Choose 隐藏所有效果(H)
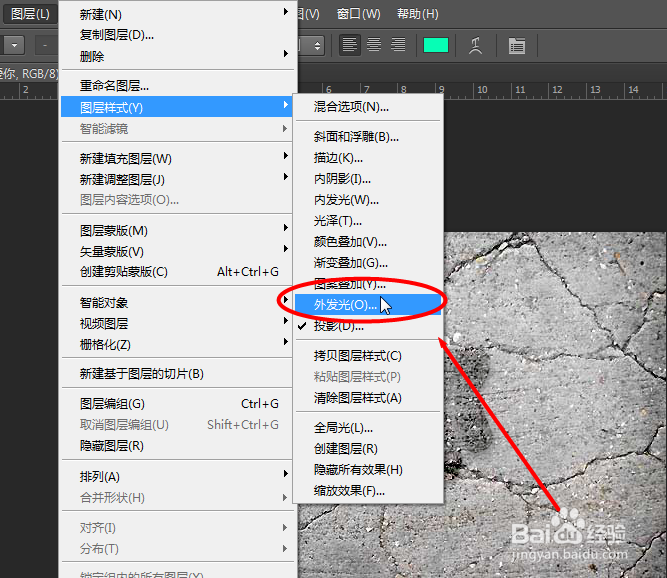 point(368,470)
